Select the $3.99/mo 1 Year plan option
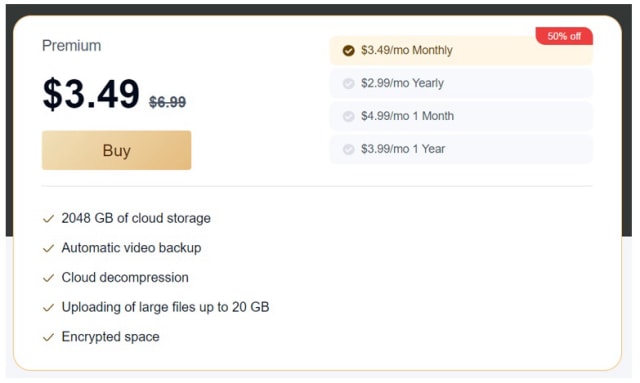Image resolution: width=640 pixels, height=383 pixels. (461, 149)
